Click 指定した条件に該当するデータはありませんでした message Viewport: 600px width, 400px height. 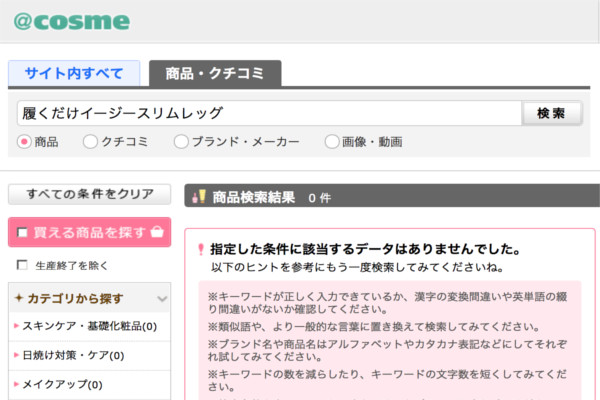click(365, 249)
